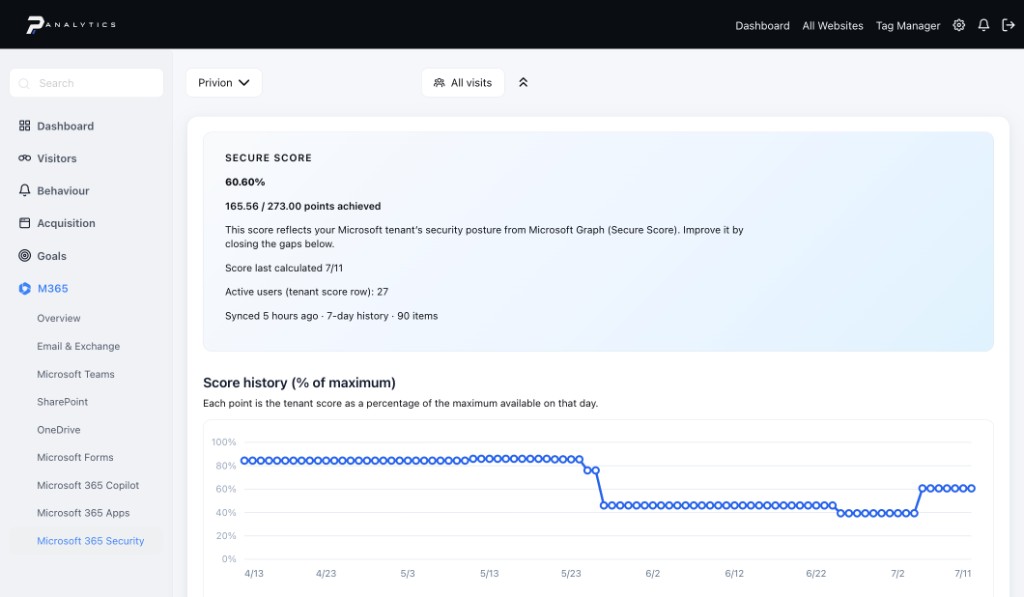
Task: Open OneDrive page
Action: (x=59, y=430)
